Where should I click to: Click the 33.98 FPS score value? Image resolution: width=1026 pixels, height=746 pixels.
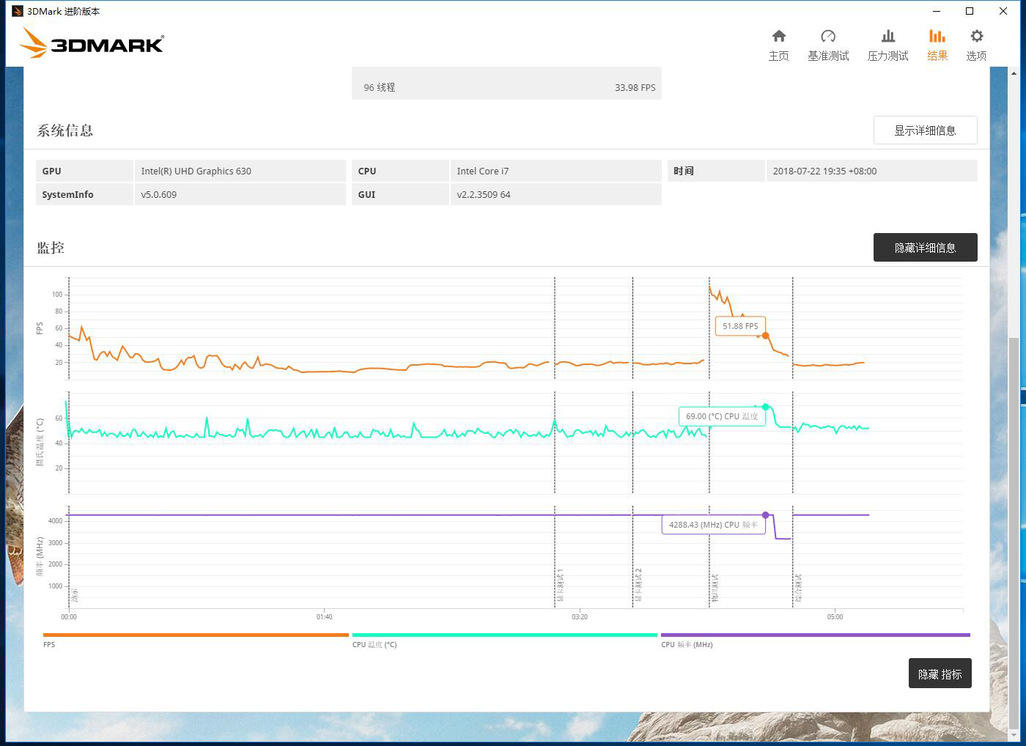click(x=635, y=88)
